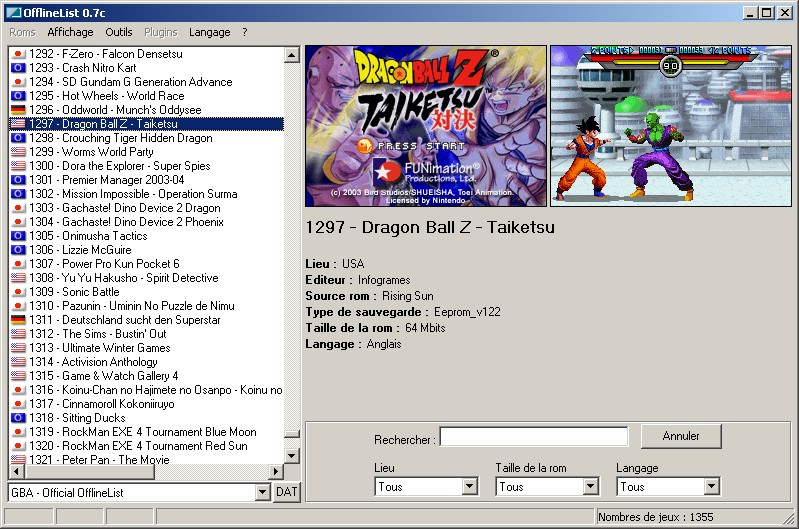This screenshot has height=529, width=799.
Task: Open the Outils menu
Action: coord(119,32)
